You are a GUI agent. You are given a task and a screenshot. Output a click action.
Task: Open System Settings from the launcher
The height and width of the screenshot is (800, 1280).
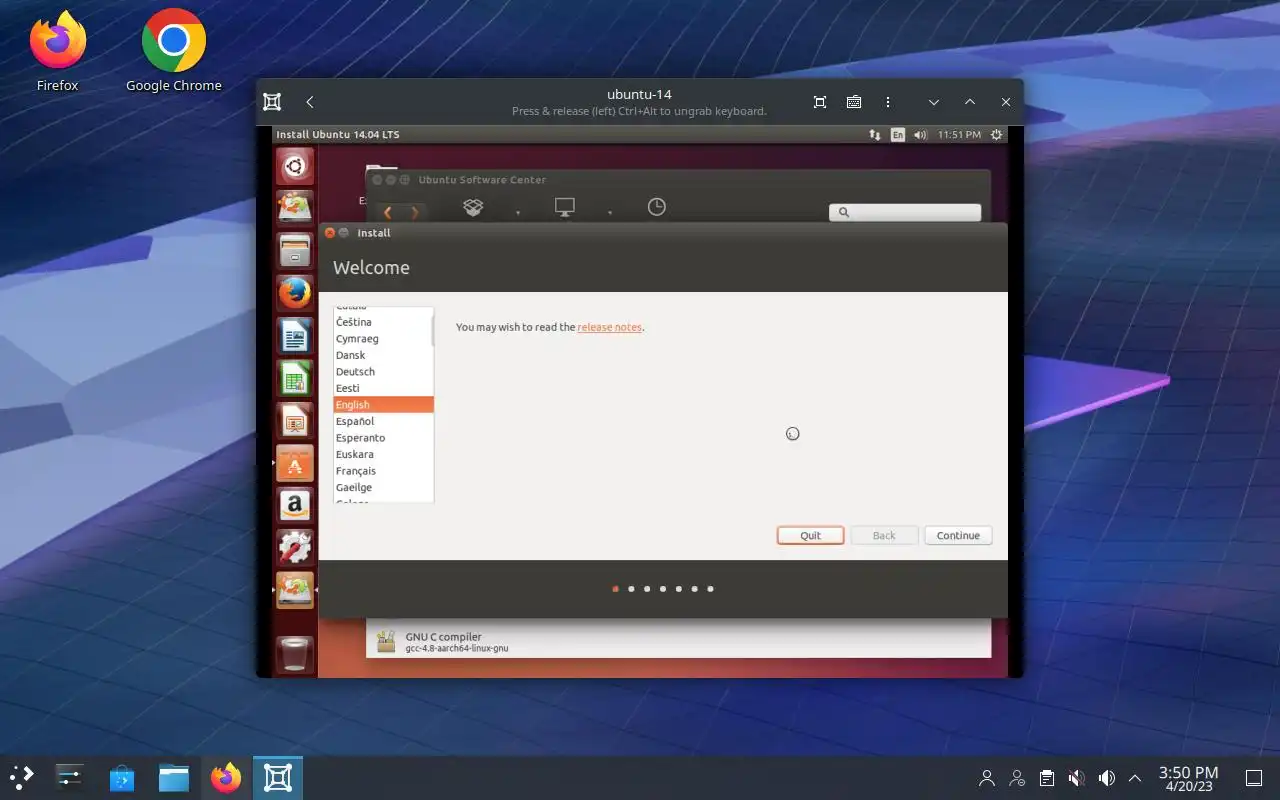295,547
